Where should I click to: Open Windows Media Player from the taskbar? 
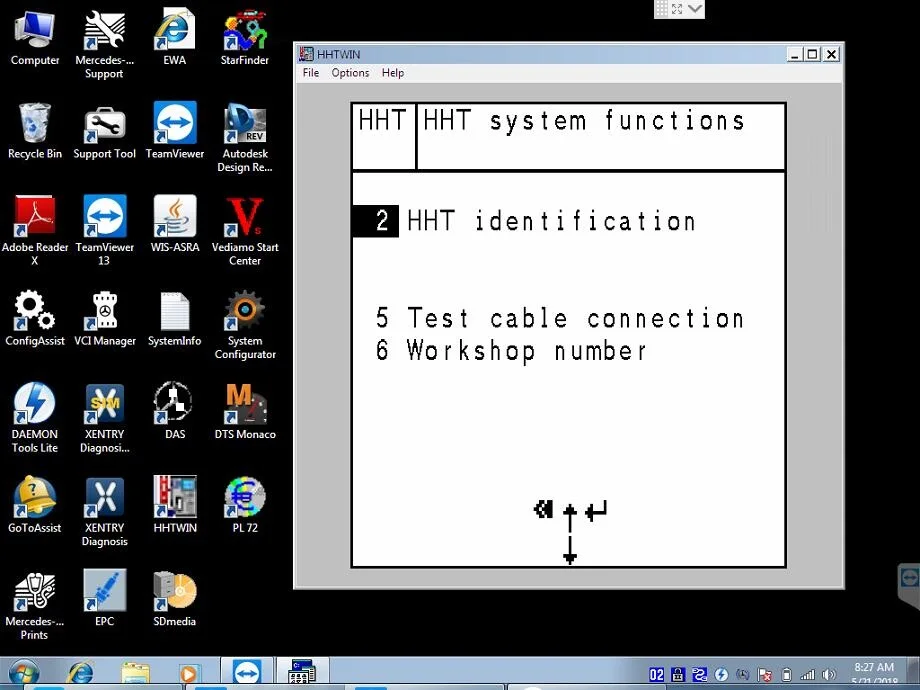pos(188,674)
